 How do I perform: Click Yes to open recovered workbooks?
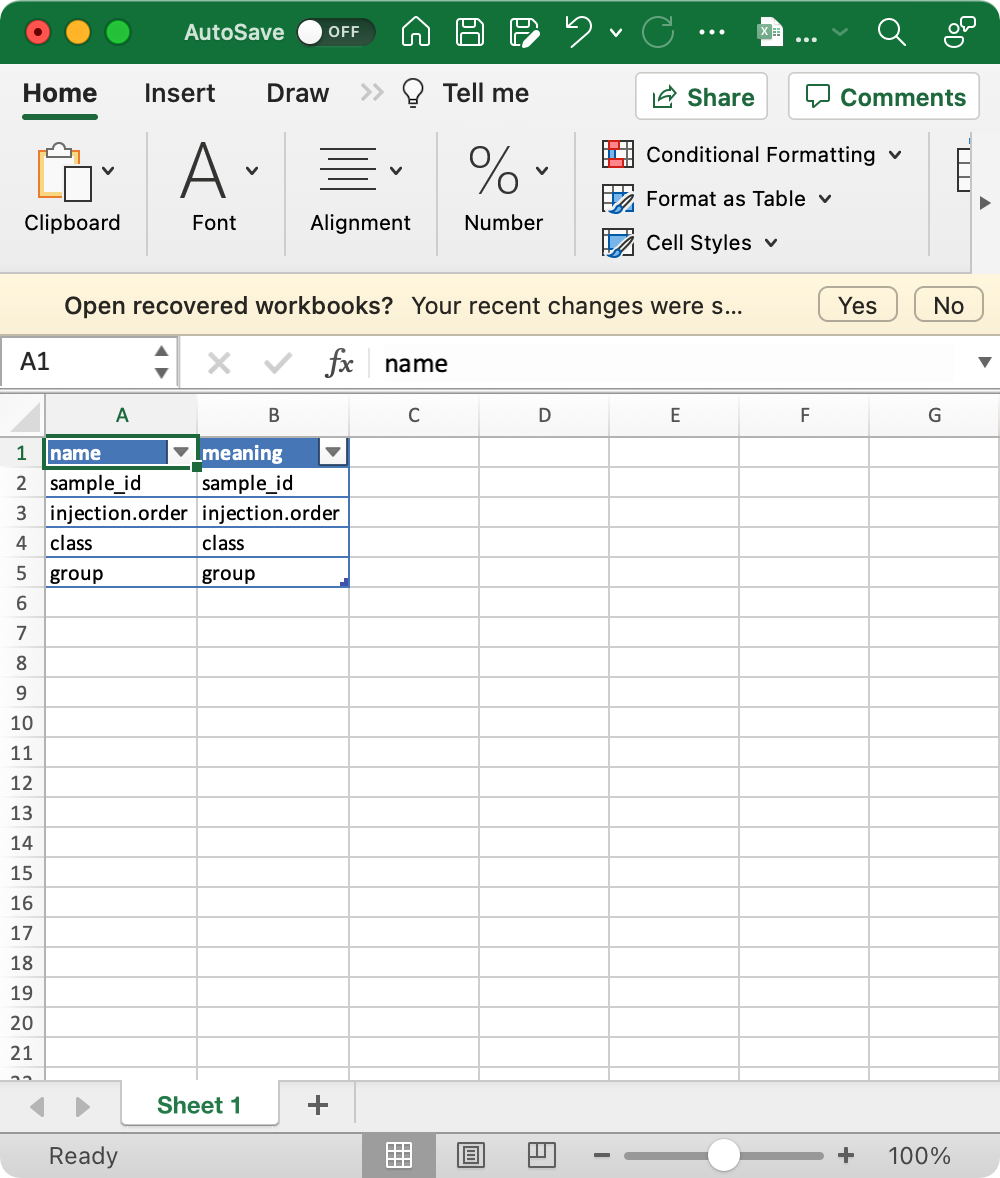[857, 305]
